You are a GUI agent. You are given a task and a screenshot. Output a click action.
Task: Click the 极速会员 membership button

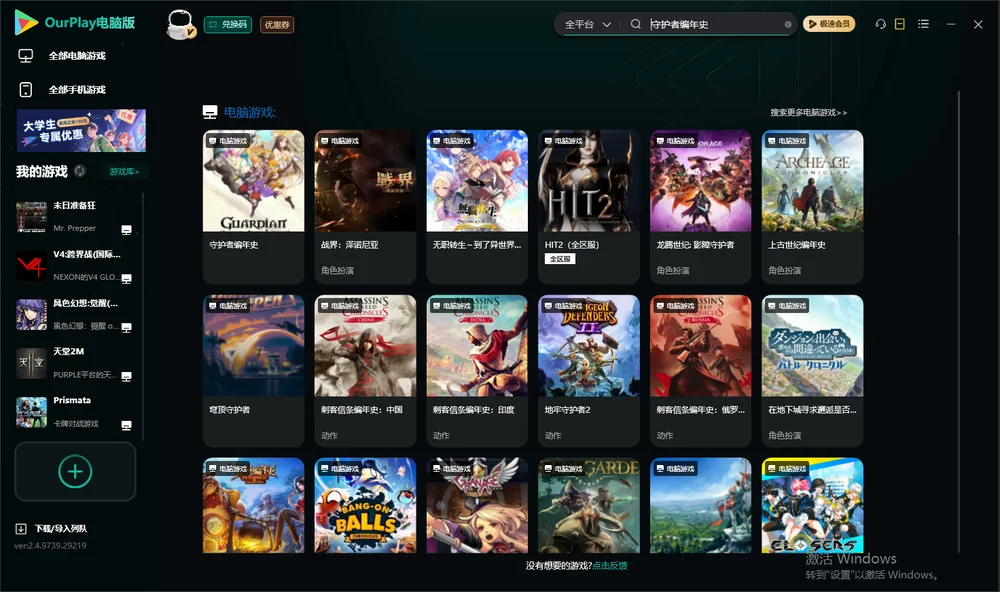coord(829,24)
